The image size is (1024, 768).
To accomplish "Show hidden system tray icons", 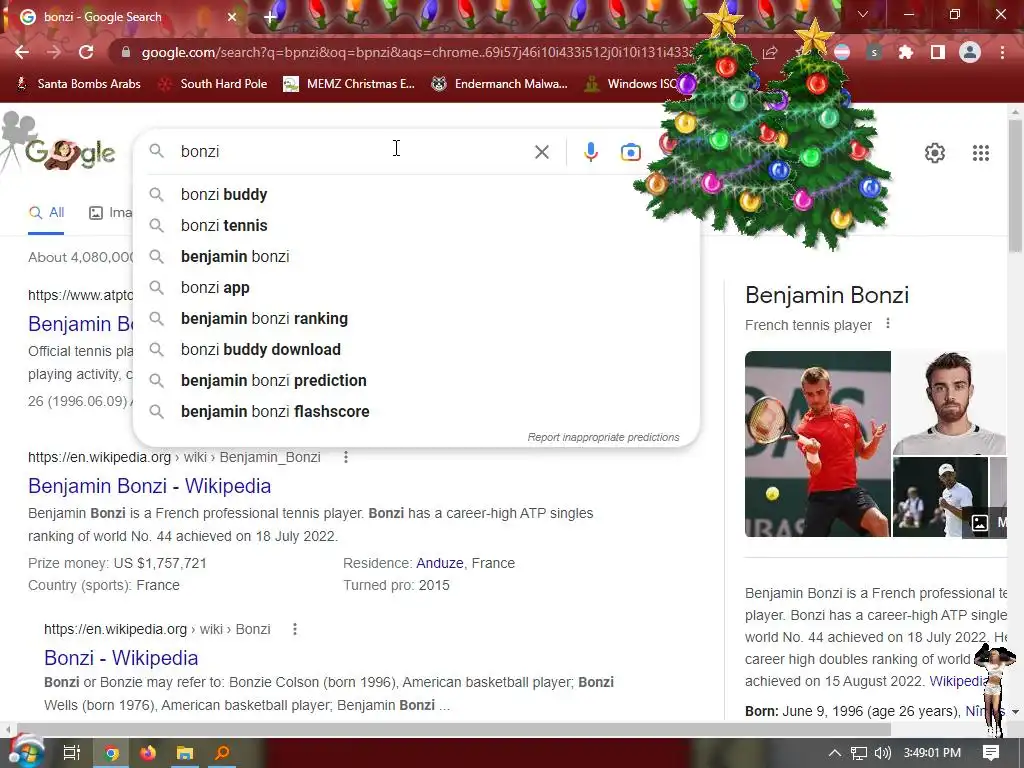I will [834, 753].
